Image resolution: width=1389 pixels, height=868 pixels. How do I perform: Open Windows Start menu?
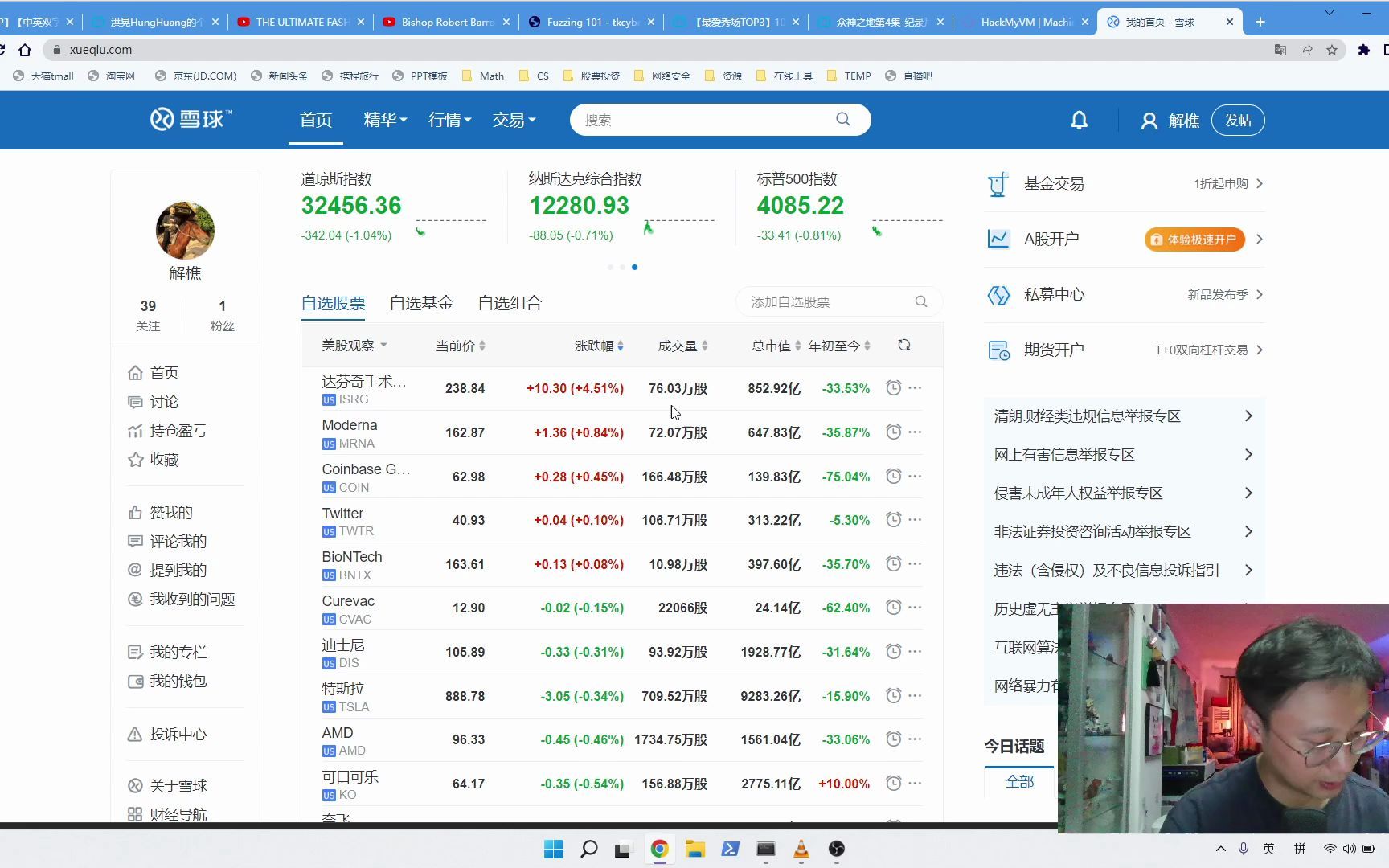554,849
